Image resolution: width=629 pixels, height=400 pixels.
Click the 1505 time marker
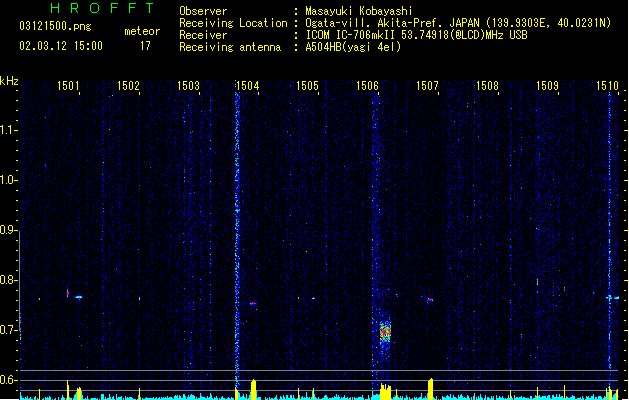coord(307,85)
